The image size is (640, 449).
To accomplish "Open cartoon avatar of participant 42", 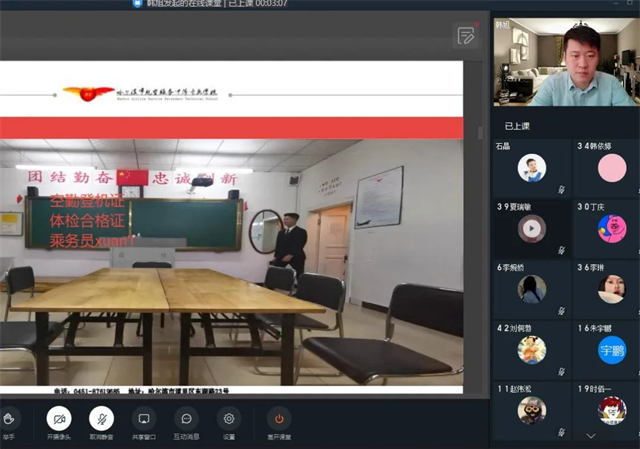I will pos(532,350).
